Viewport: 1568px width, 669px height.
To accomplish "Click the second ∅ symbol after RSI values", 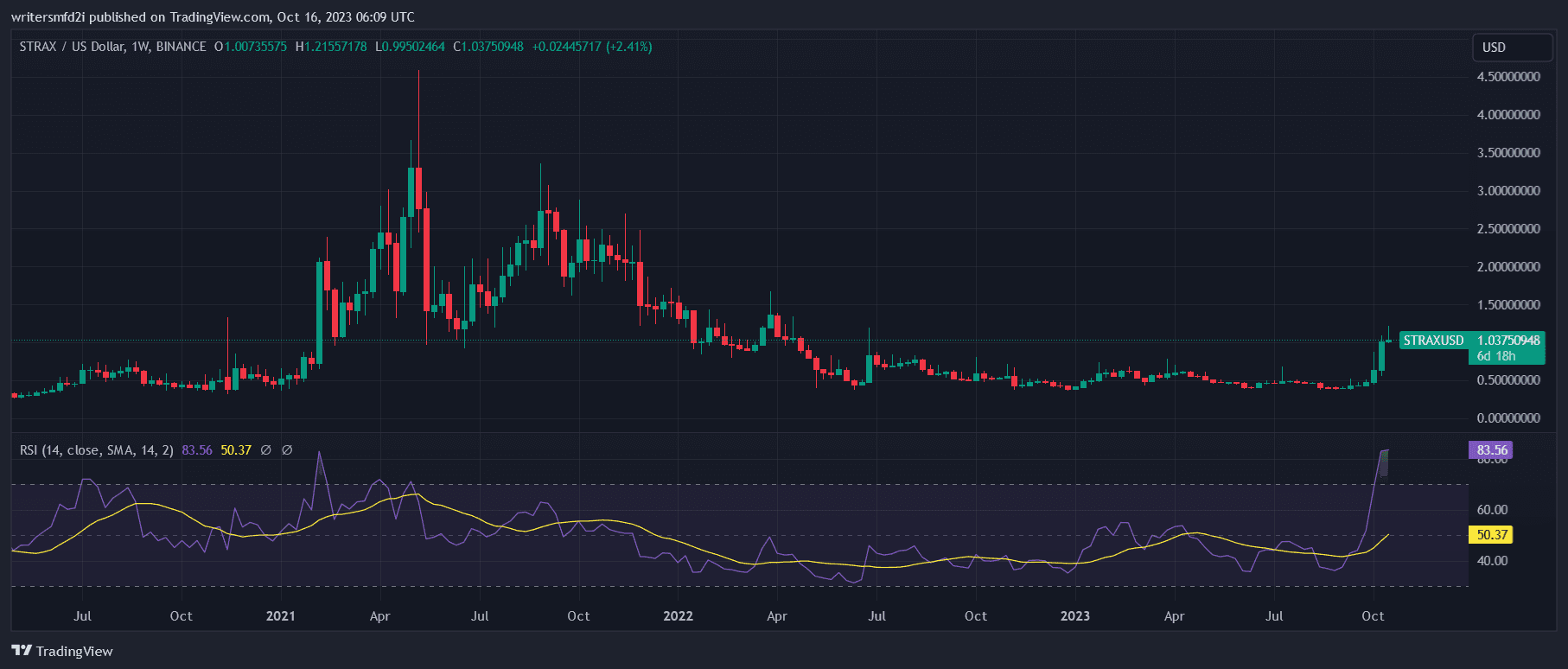I will [287, 450].
